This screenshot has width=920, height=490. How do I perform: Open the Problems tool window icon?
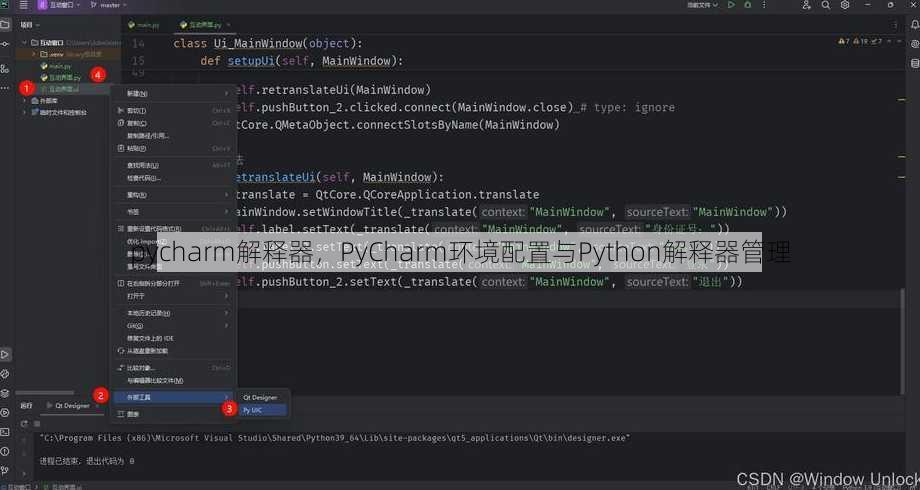5,451
